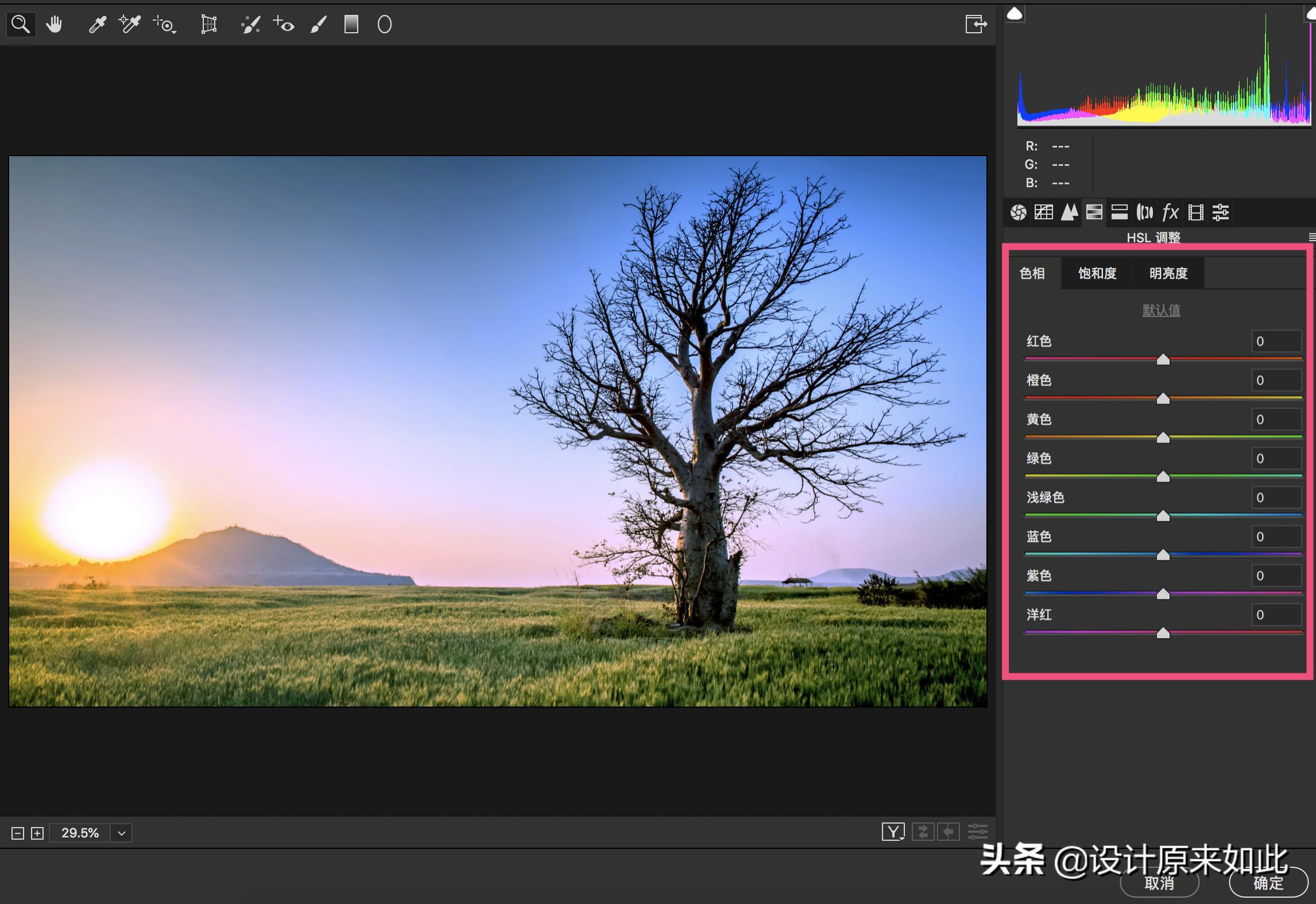Viewport: 1316px width, 904px height.
Task: Select the White Balance eyedropper tool
Action: [97, 24]
